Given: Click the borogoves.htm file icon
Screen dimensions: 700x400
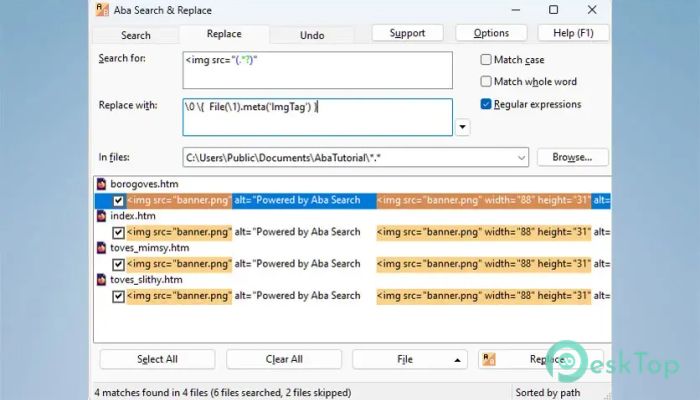Looking at the screenshot, I should click(x=101, y=184).
